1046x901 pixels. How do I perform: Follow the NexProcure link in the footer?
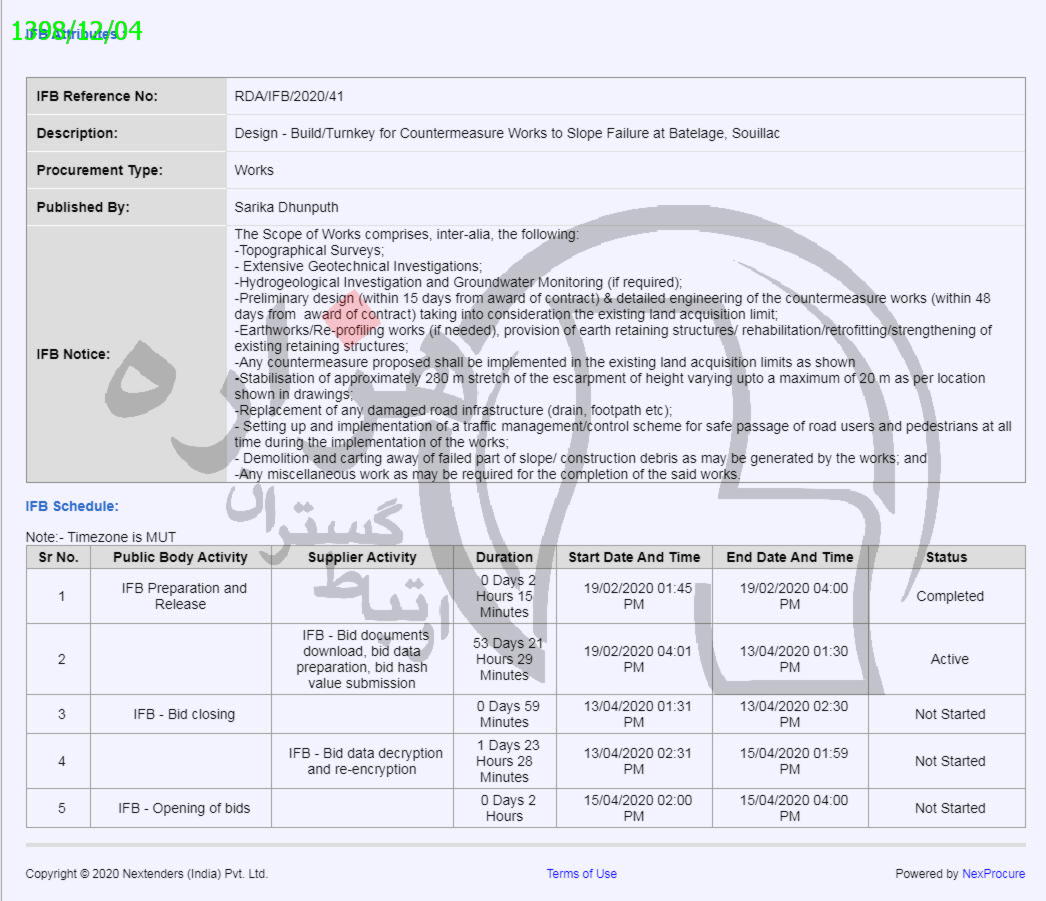click(x=993, y=874)
